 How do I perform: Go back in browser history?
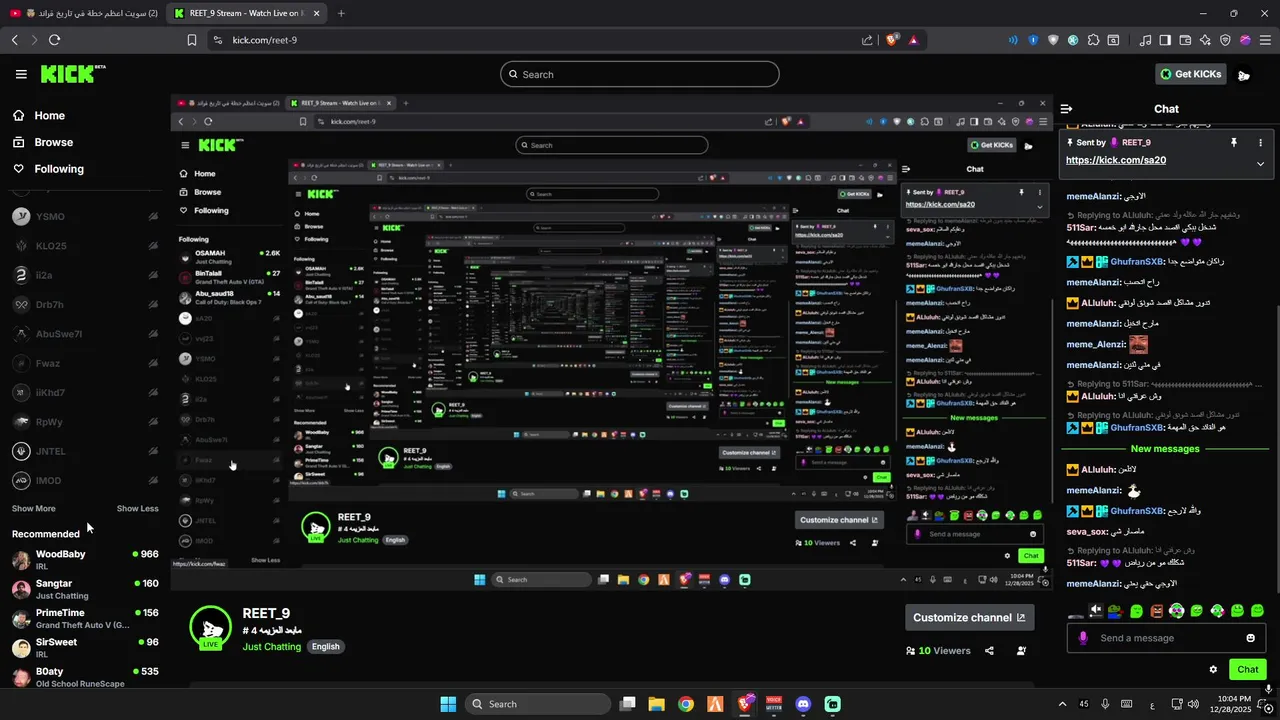(x=14, y=40)
